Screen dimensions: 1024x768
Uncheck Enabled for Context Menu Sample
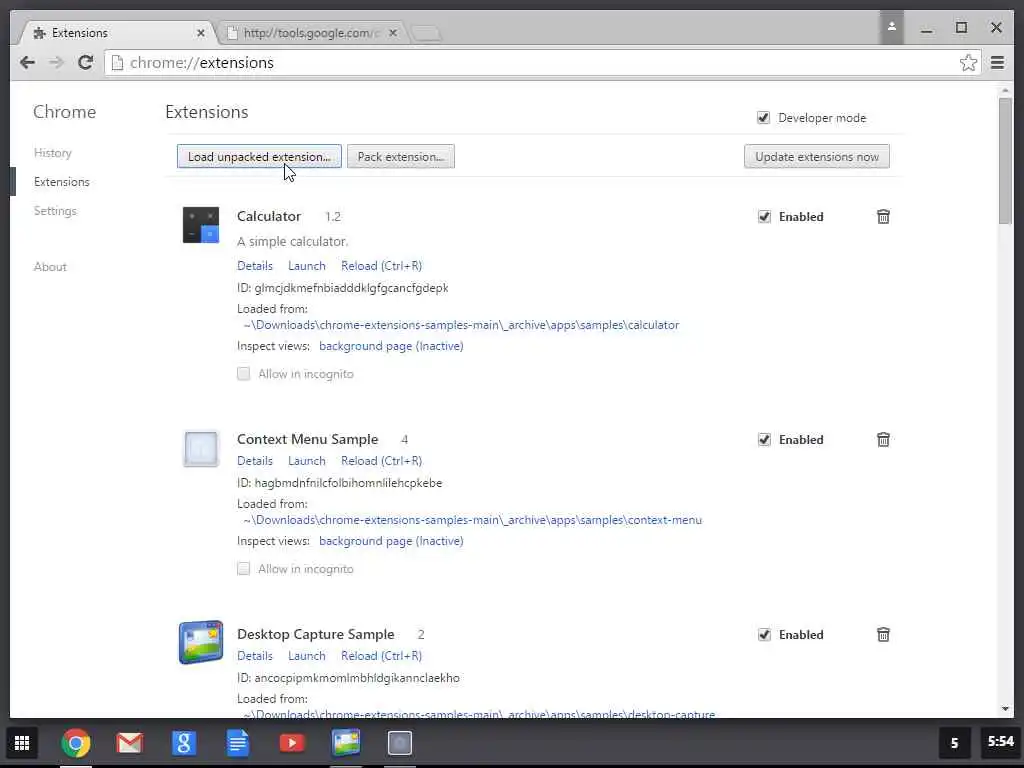point(764,440)
